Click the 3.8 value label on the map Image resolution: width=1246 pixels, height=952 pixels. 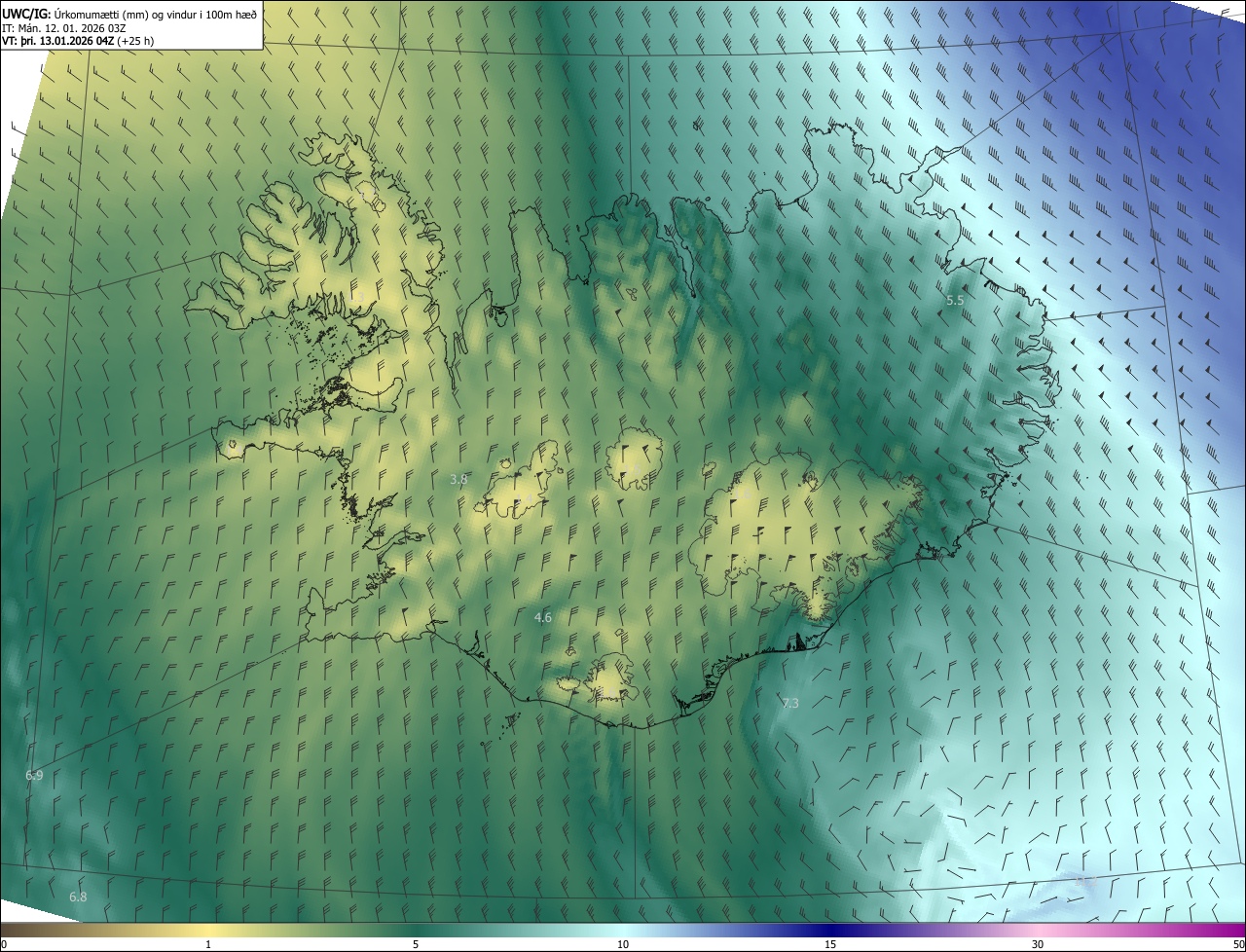tap(458, 479)
